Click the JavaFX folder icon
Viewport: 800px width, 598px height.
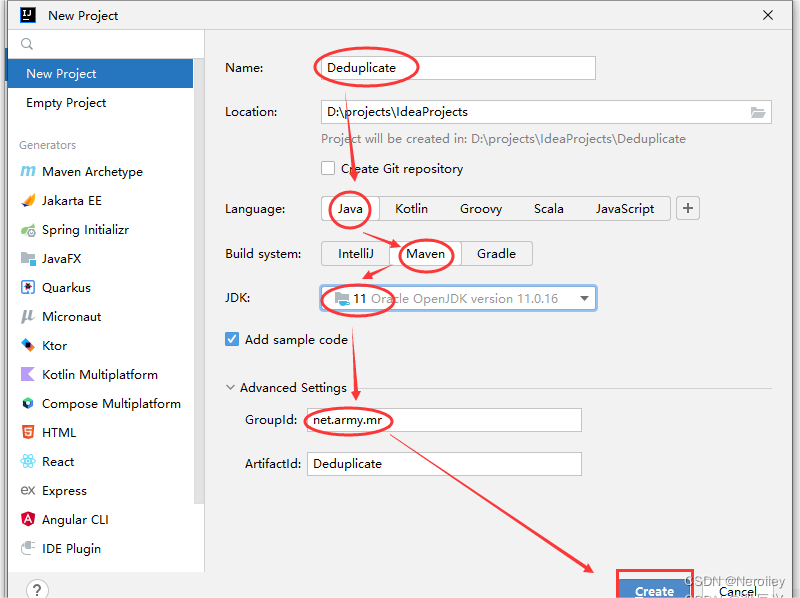point(28,258)
